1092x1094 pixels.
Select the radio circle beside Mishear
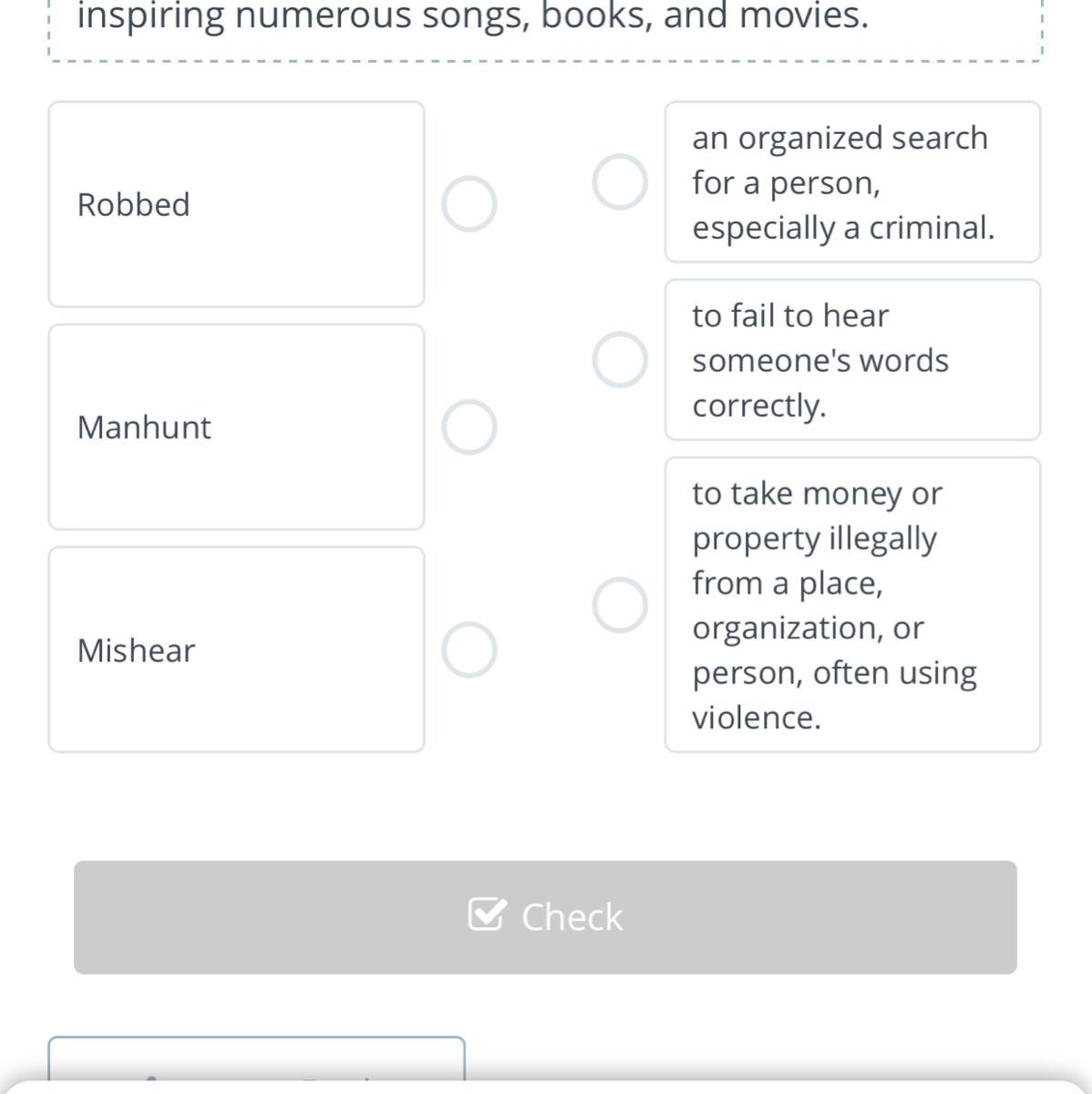[x=469, y=650]
